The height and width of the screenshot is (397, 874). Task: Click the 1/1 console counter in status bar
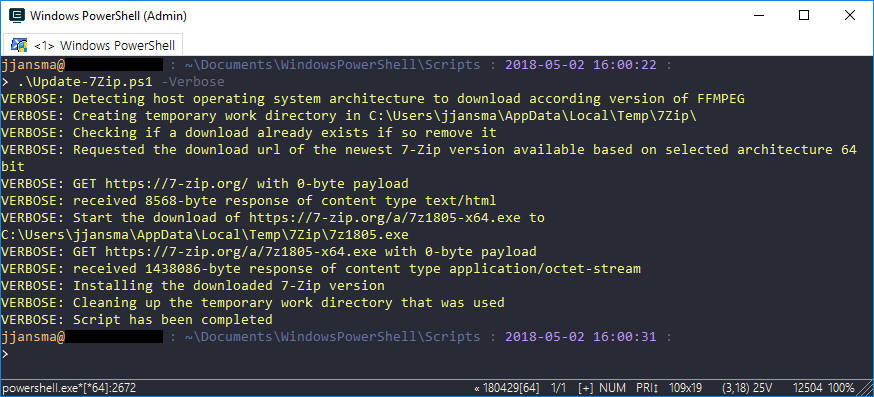[559, 388]
